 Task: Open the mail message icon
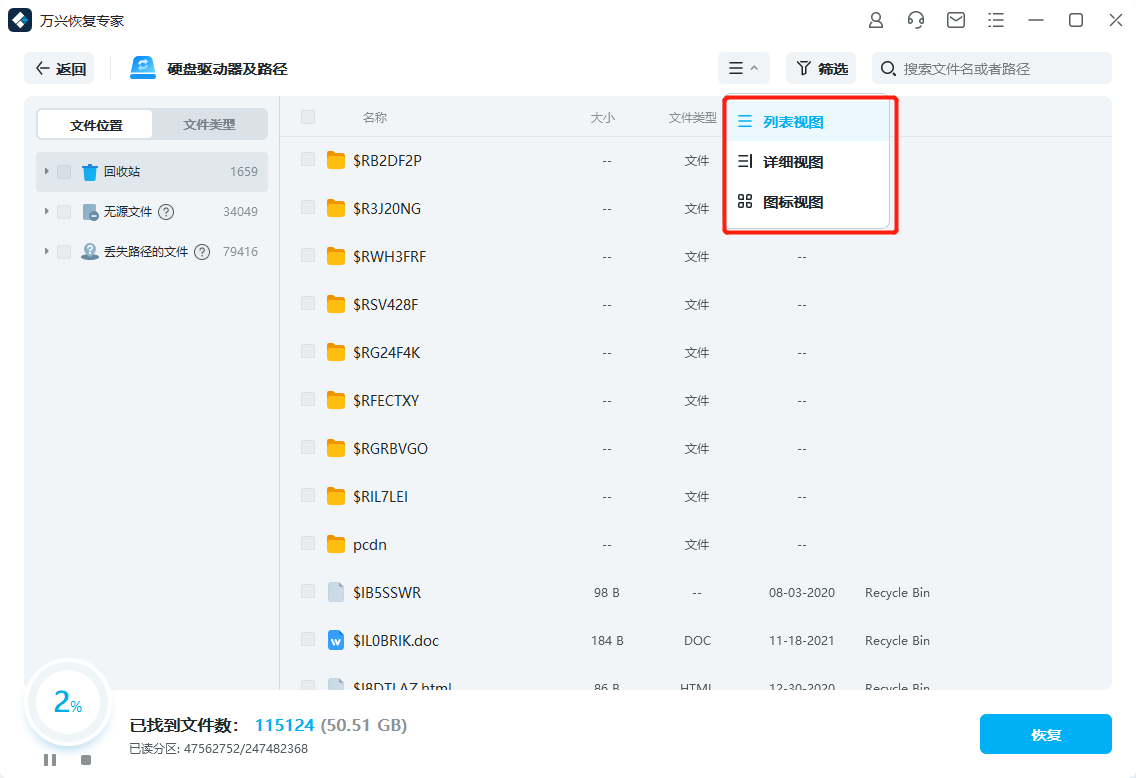coord(956,19)
